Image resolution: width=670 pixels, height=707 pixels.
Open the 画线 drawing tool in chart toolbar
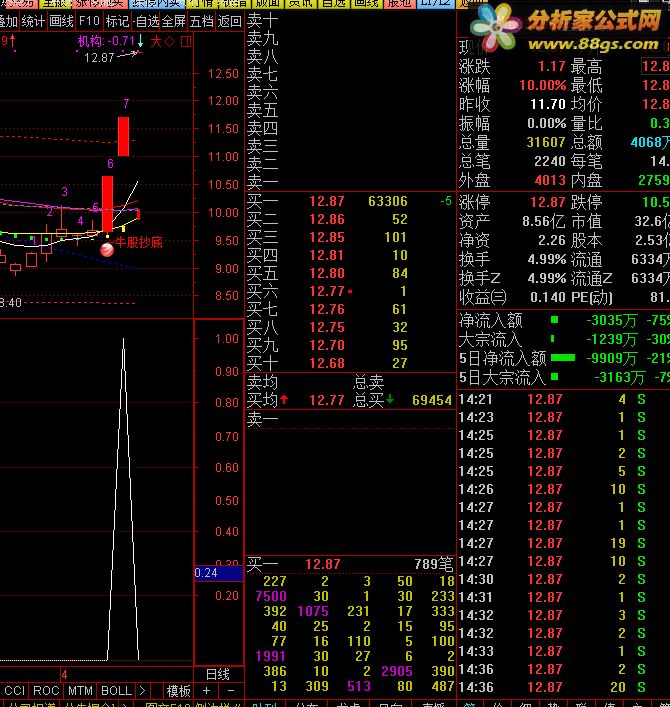click(61, 21)
